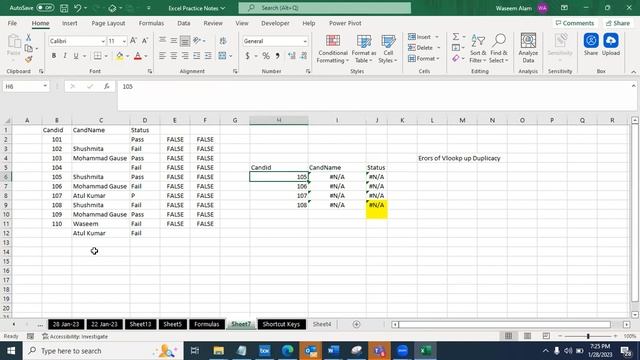Open Sort & Filter menu
640x360 pixels.
478,49
